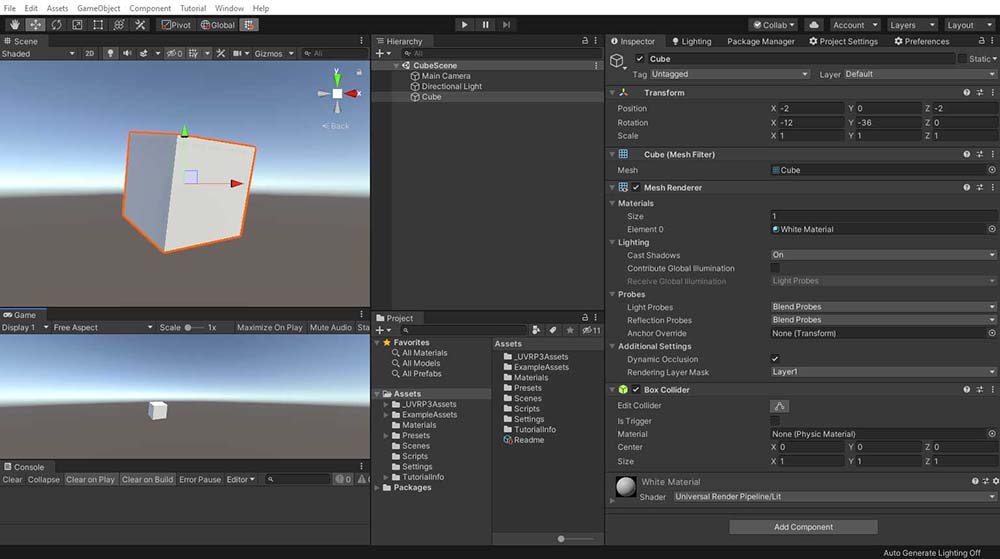This screenshot has height=559, width=1000.
Task: Select the Rotate tool
Action: tap(56, 24)
